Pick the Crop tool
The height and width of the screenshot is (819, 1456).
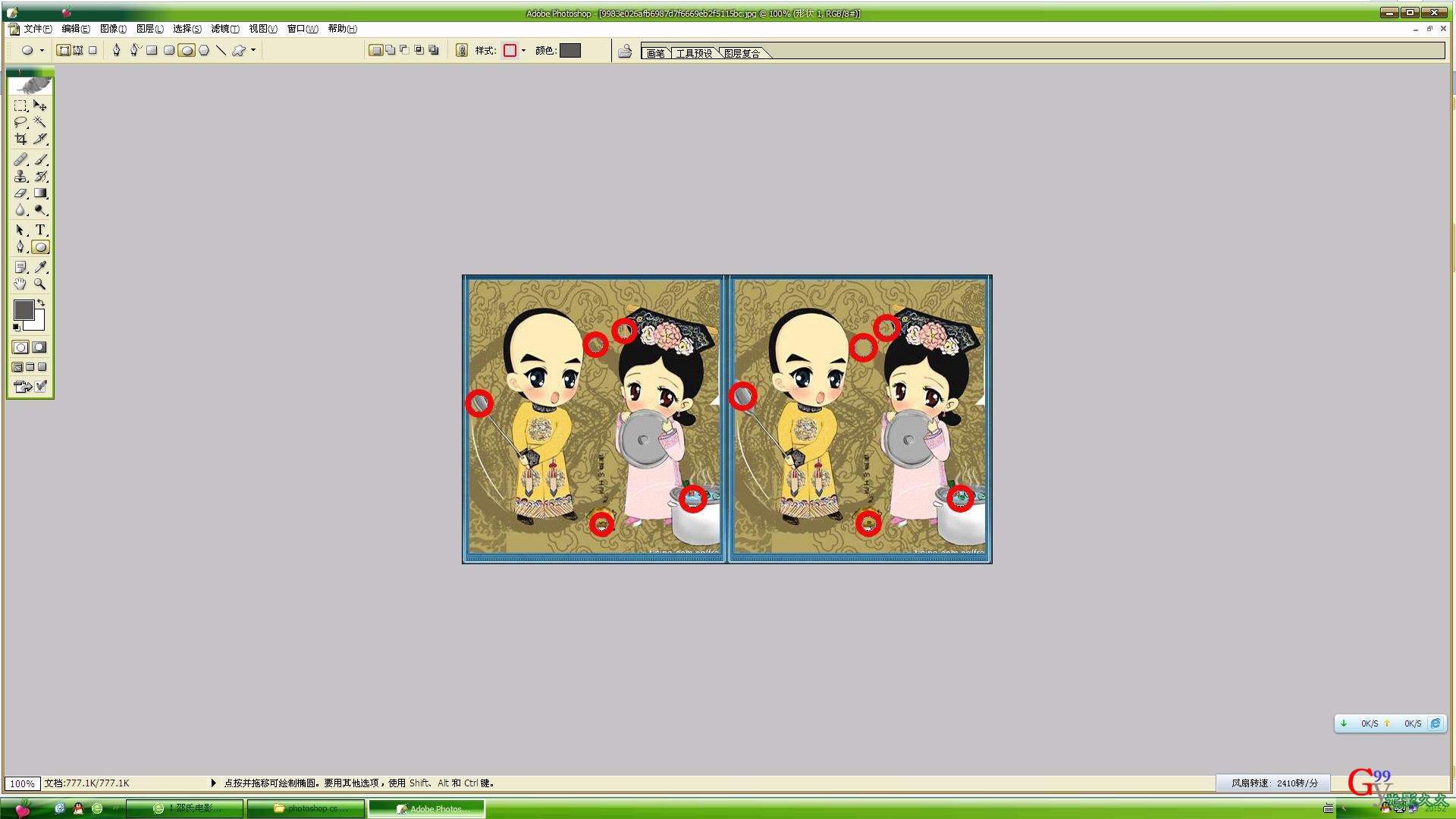pos(20,139)
